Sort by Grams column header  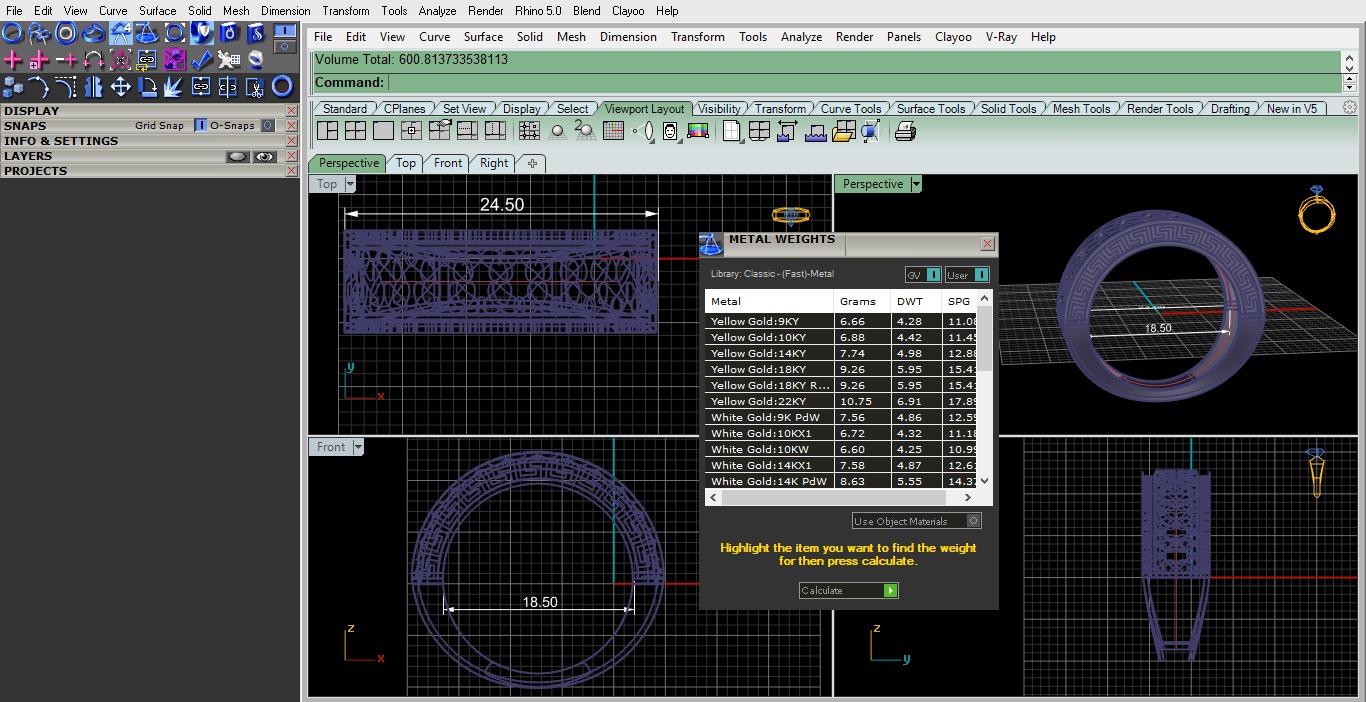click(862, 301)
